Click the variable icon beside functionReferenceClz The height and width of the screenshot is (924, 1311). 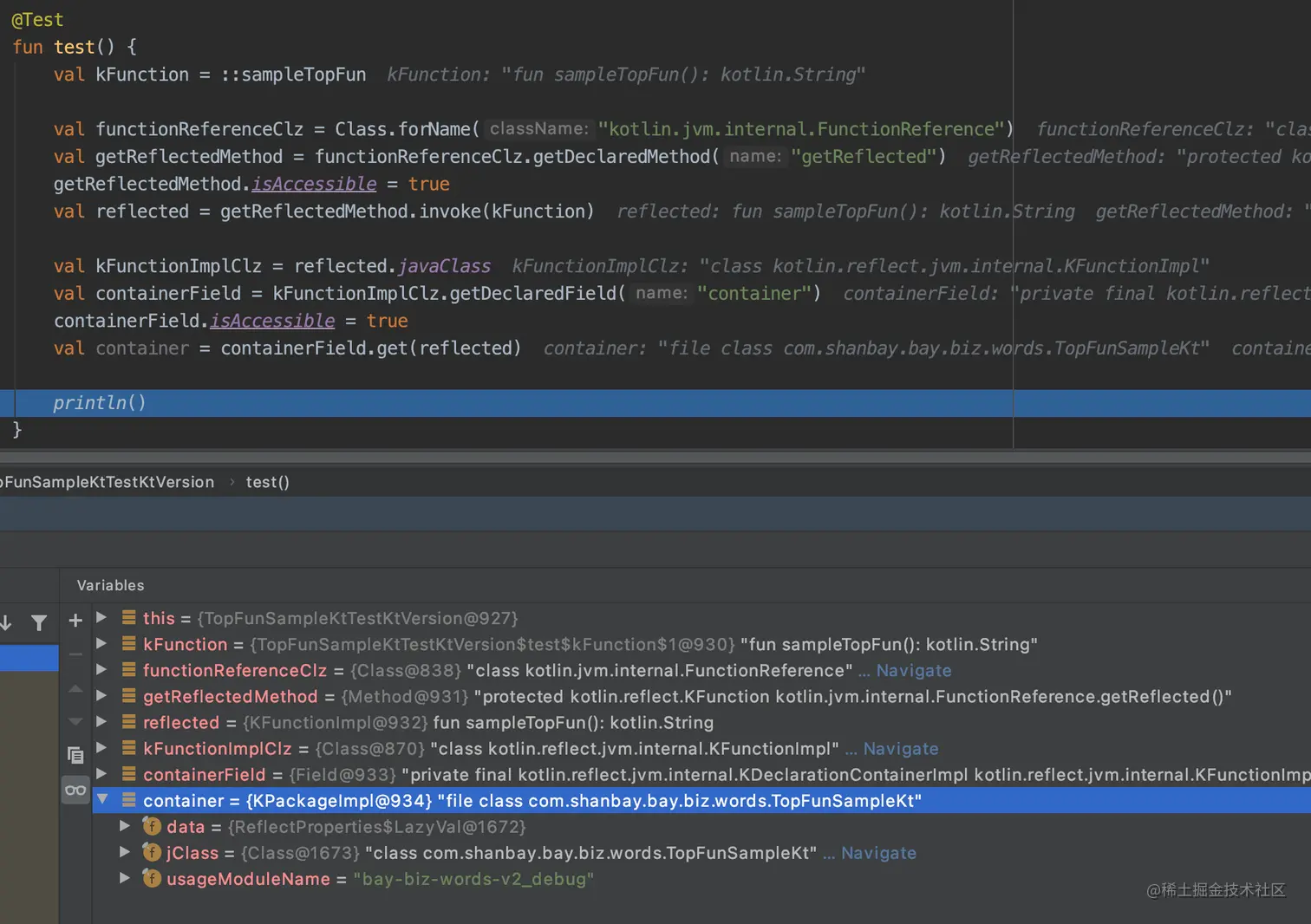click(128, 669)
